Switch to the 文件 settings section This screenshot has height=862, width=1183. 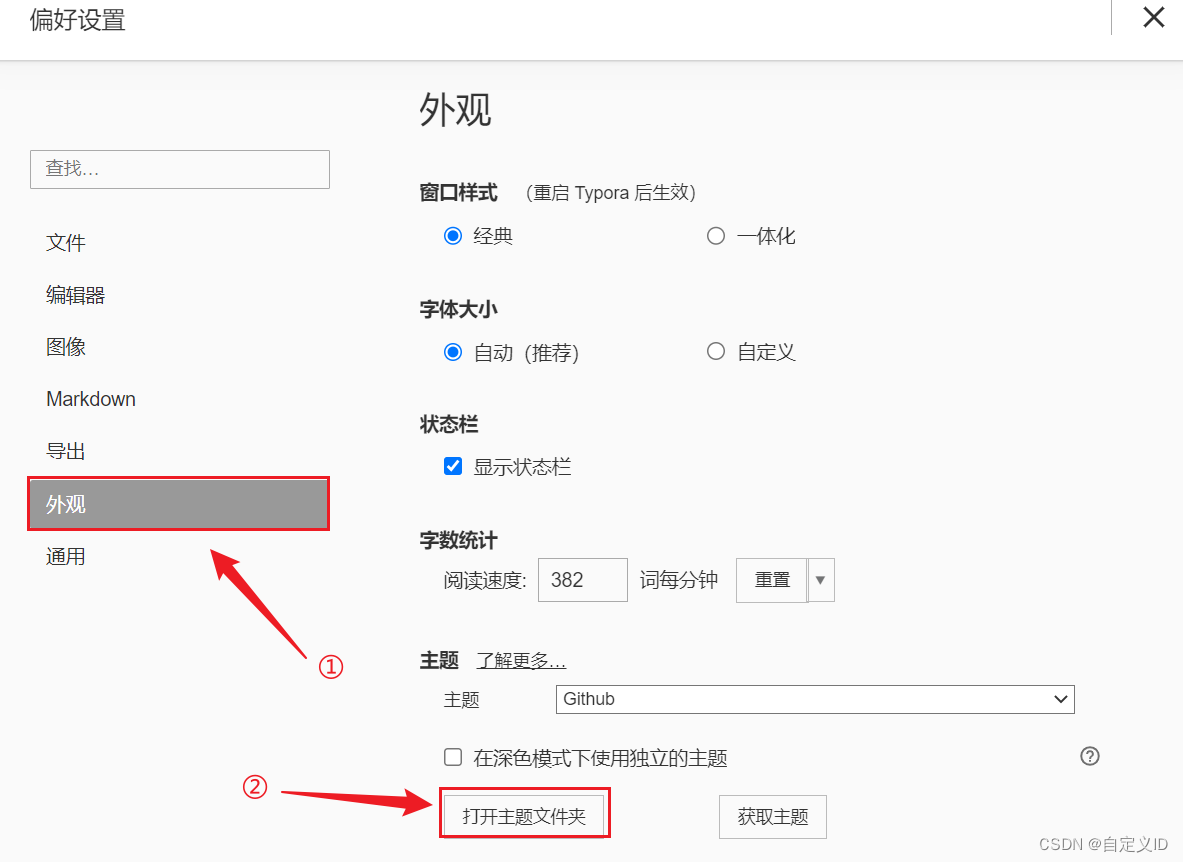66,242
